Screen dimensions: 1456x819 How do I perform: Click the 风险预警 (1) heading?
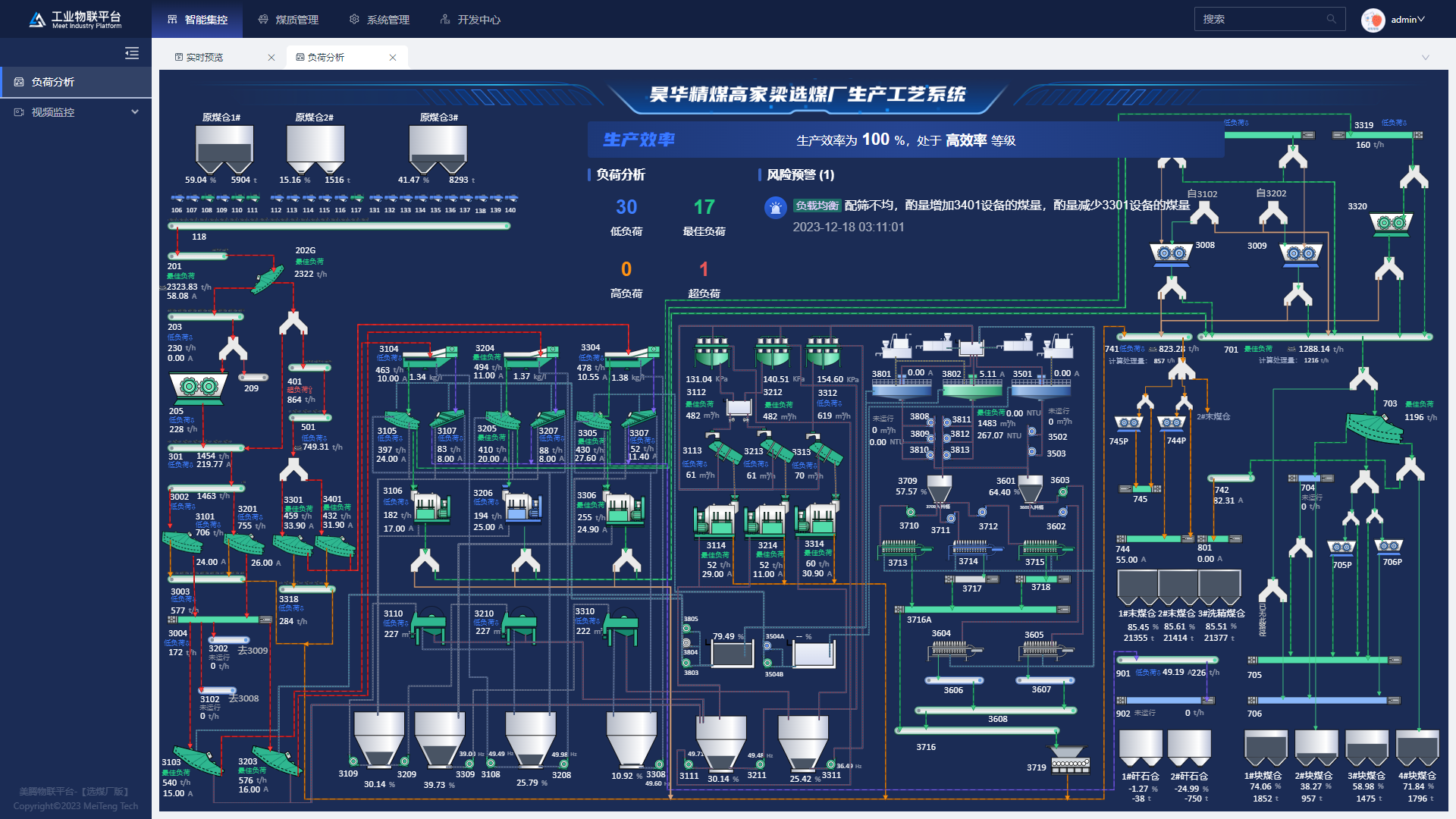(800, 174)
